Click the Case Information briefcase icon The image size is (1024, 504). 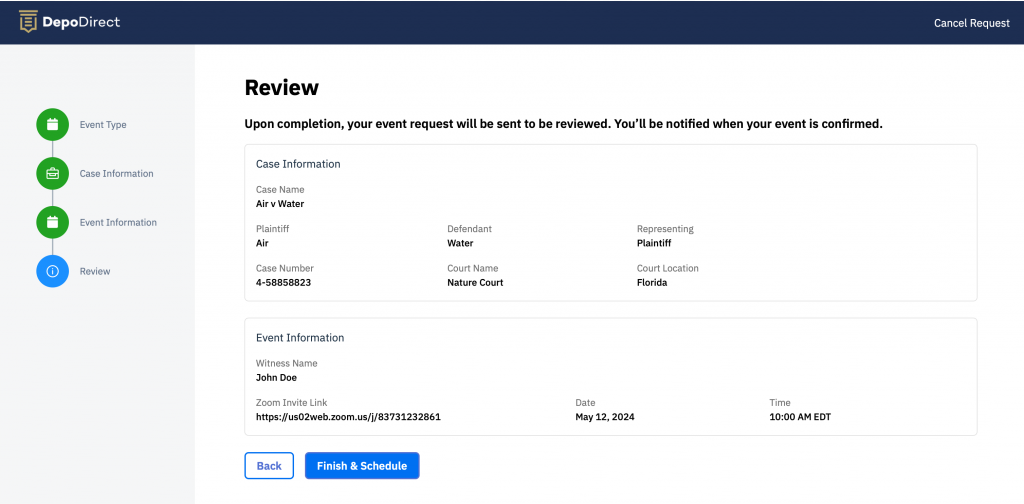[52, 174]
